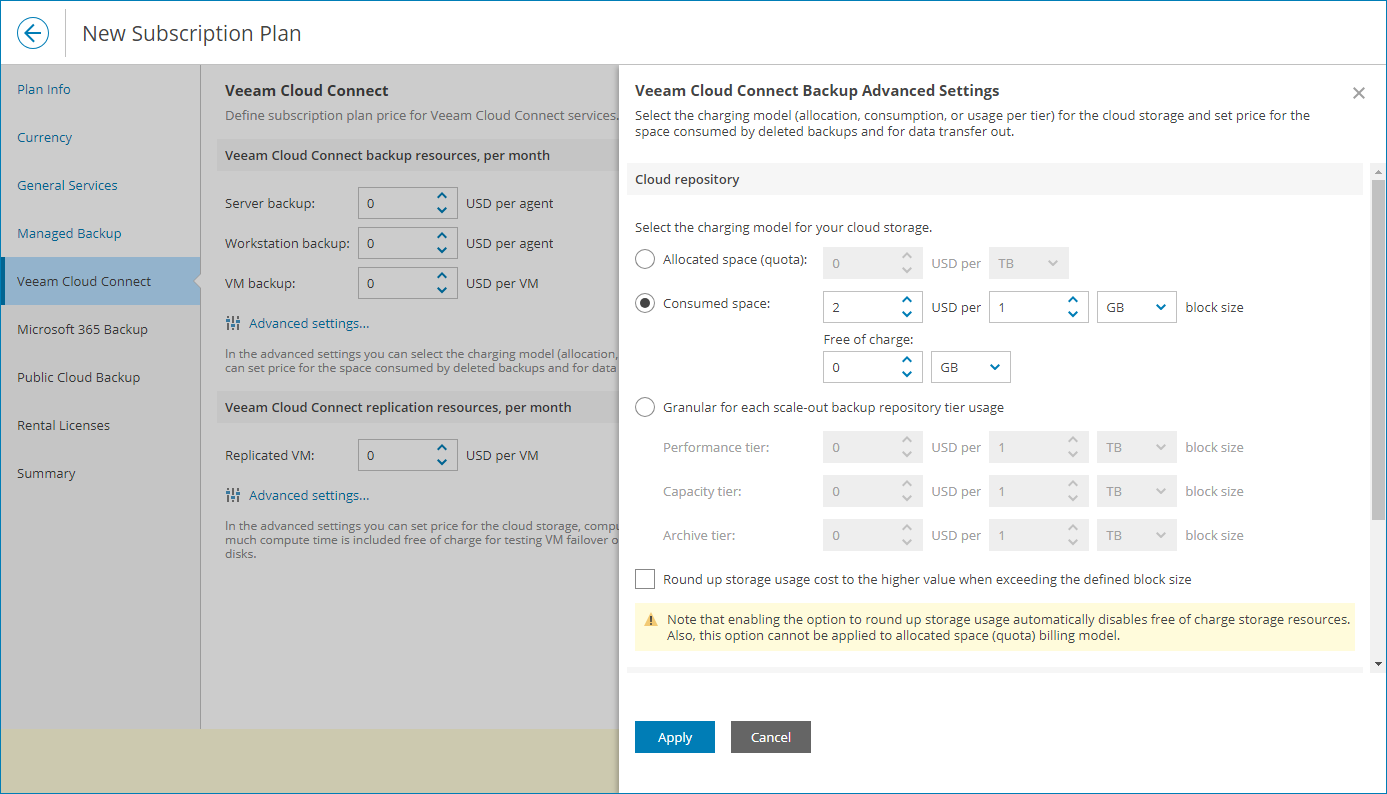Choose Granular for each scale-out backup repository tier
The height and width of the screenshot is (794, 1387).
(645, 406)
